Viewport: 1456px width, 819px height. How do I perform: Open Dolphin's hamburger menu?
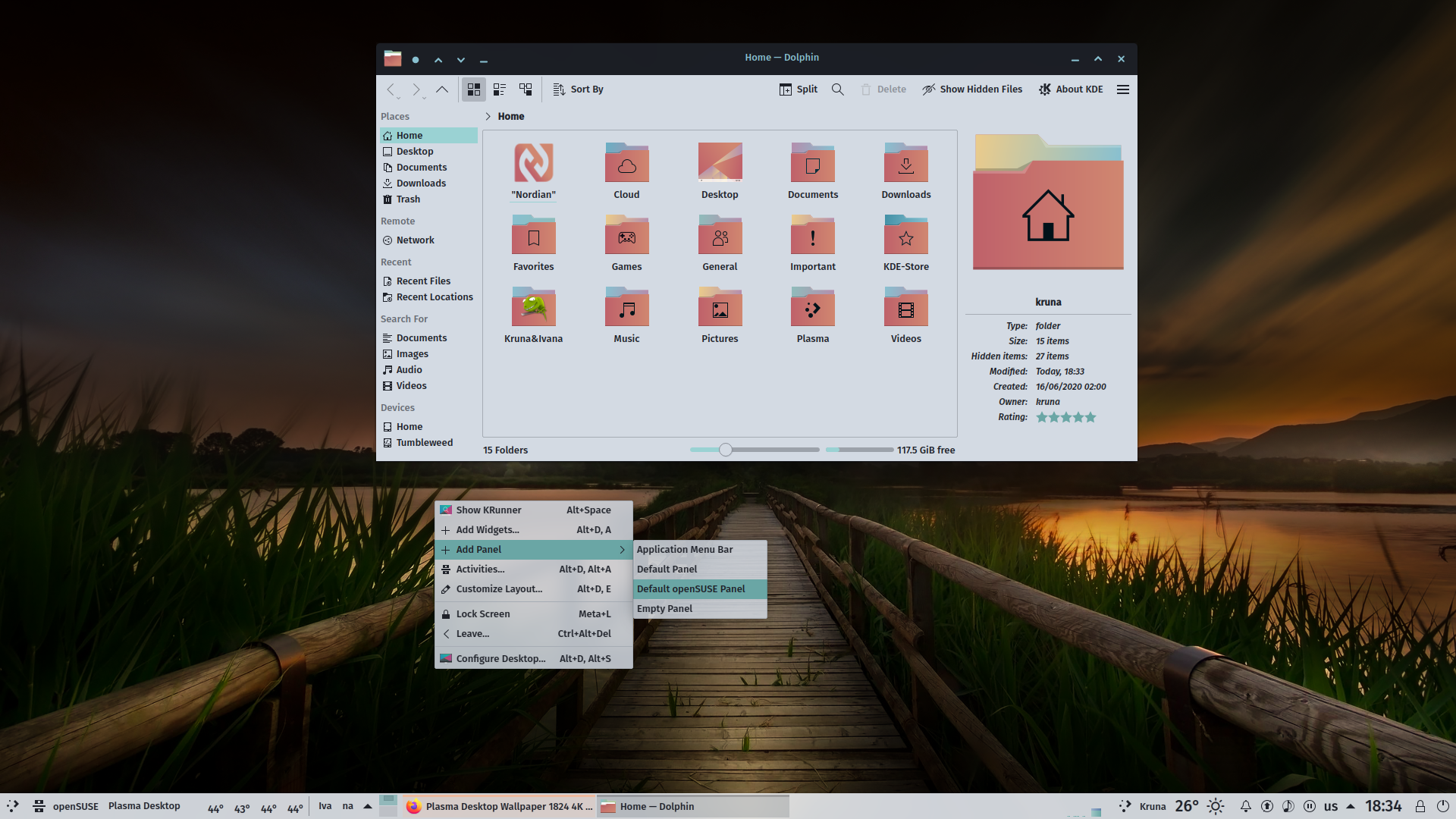click(1123, 89)
